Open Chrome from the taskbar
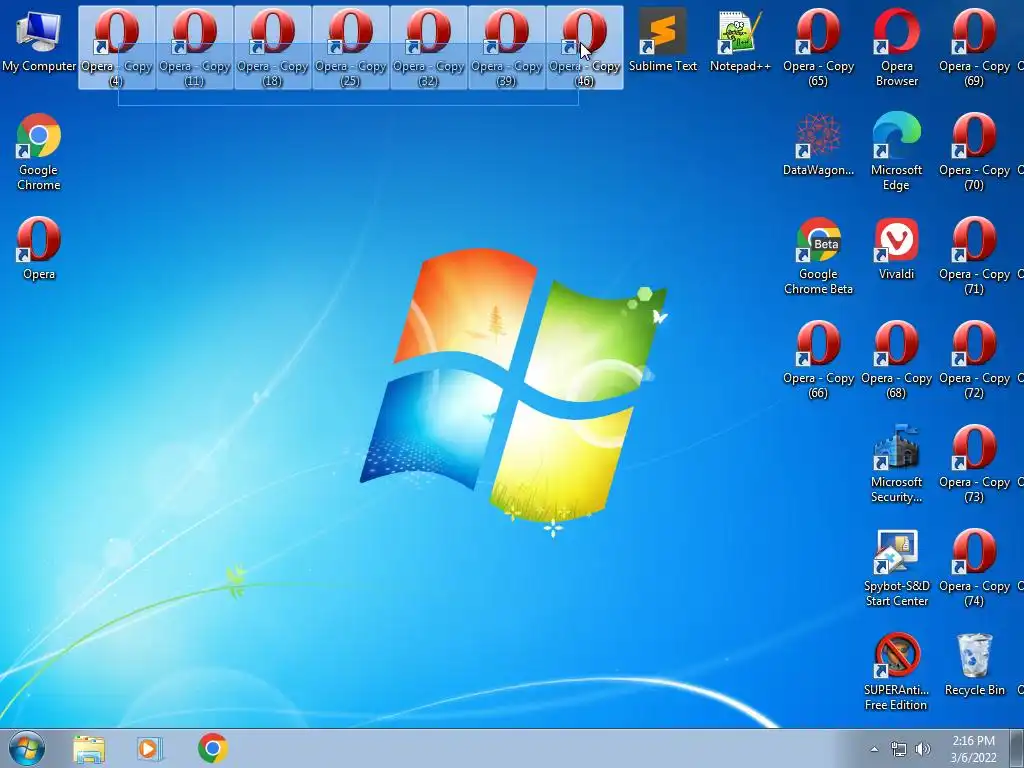Viewport: 1024px width, 768px height. pos(212,748)
